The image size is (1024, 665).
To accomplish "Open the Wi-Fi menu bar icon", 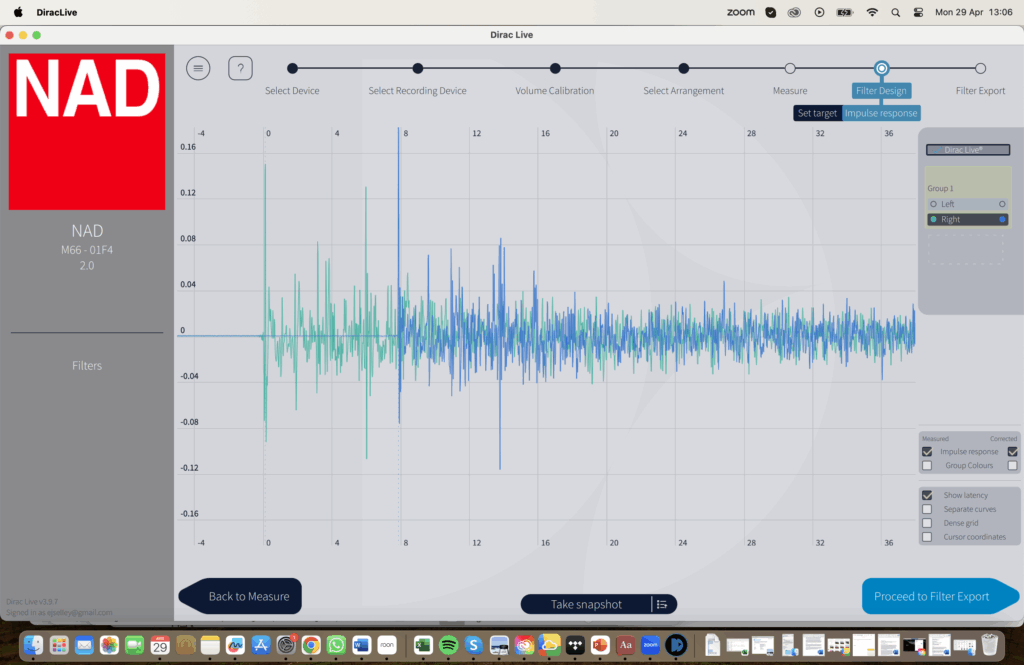I will [872, 12].
